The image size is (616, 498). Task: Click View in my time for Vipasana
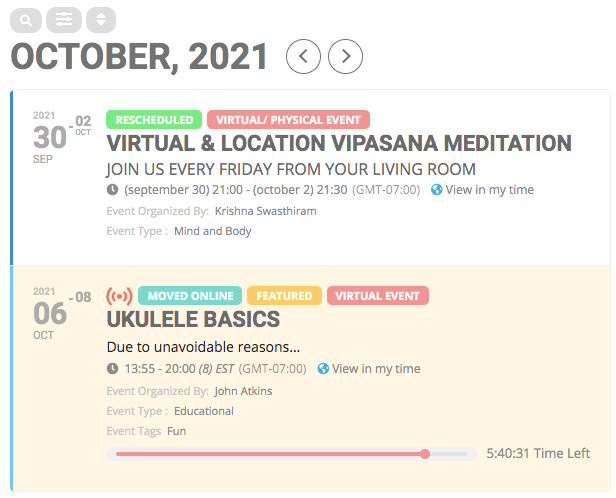(490, 190)
